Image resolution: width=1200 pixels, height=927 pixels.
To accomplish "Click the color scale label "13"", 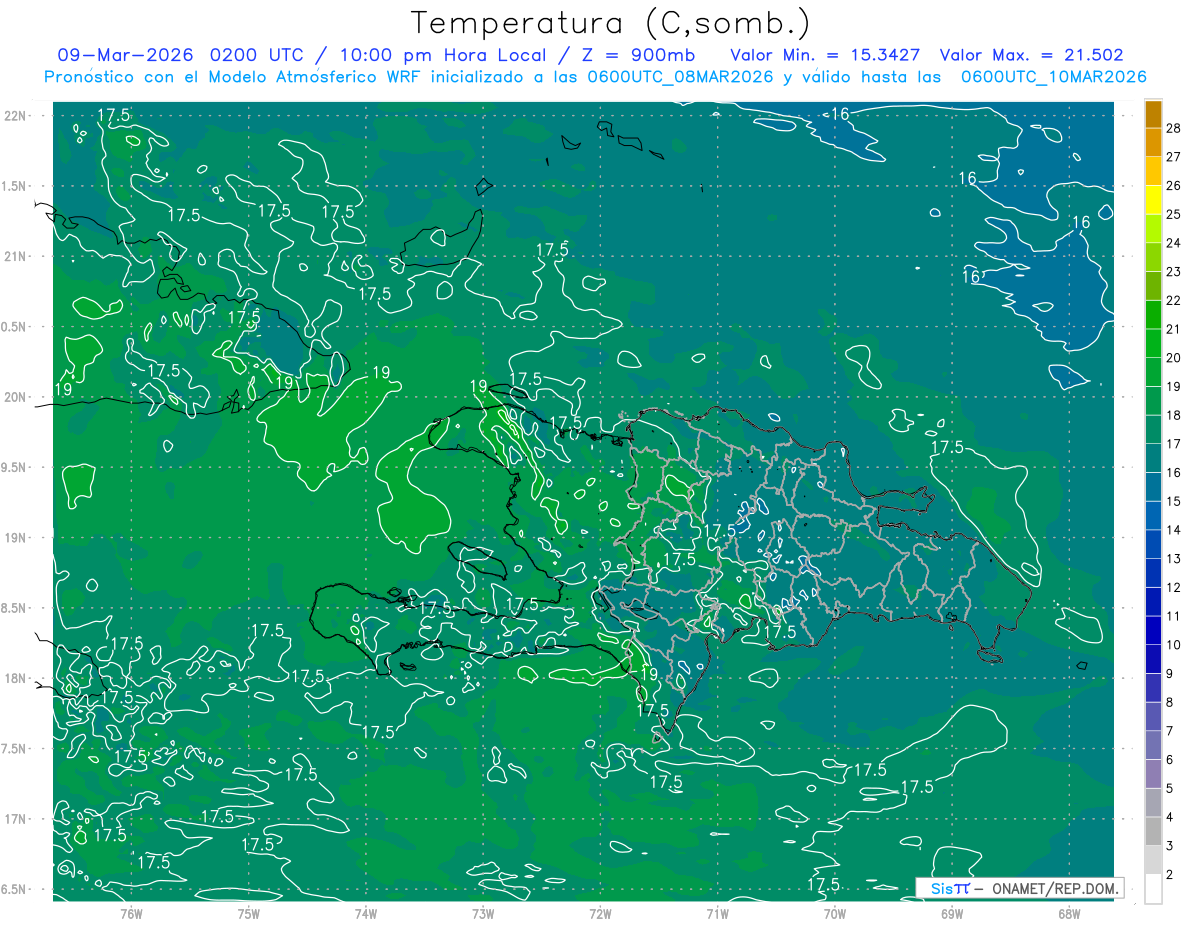I will 1174,559.
